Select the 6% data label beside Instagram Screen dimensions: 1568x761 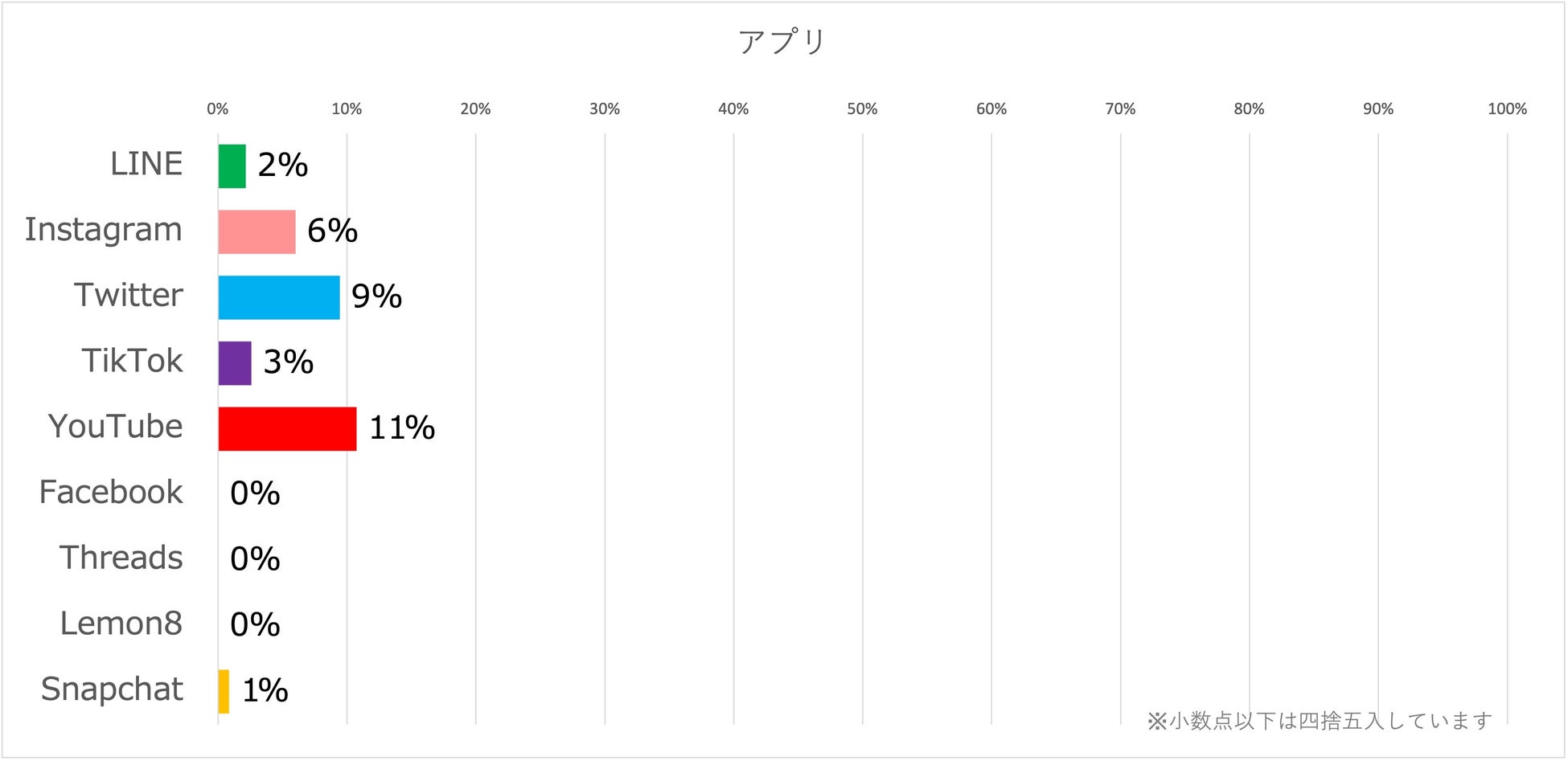(332, 231)
